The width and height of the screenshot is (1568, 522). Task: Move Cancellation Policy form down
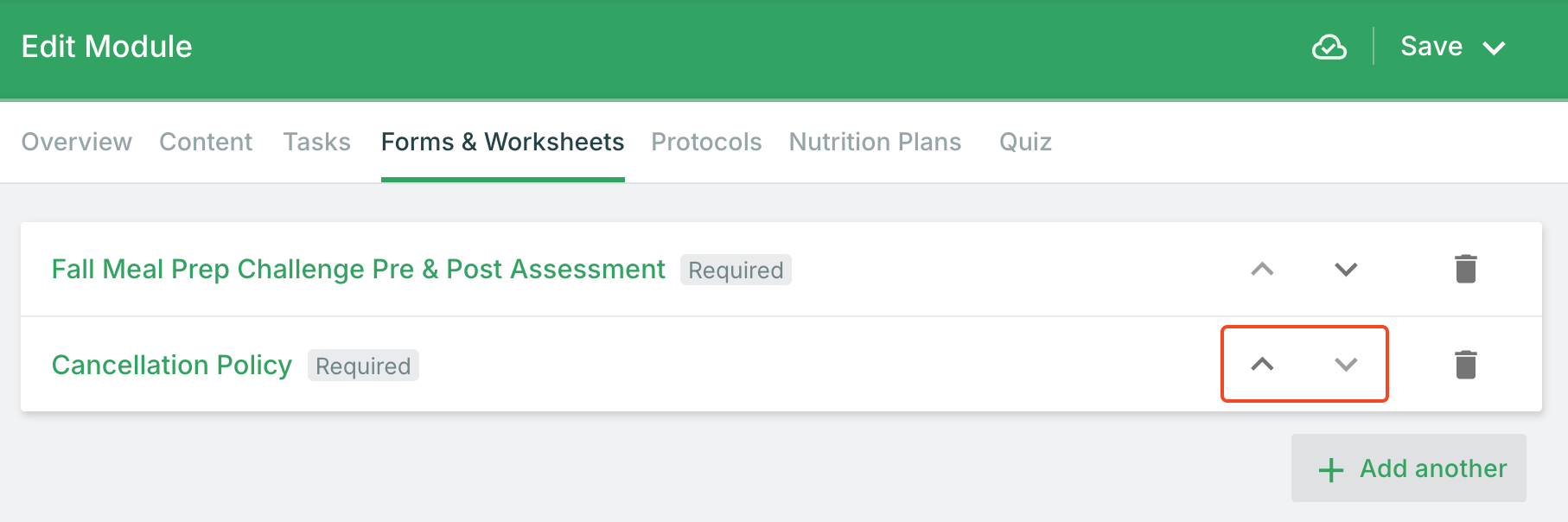tap(1346, 364)
